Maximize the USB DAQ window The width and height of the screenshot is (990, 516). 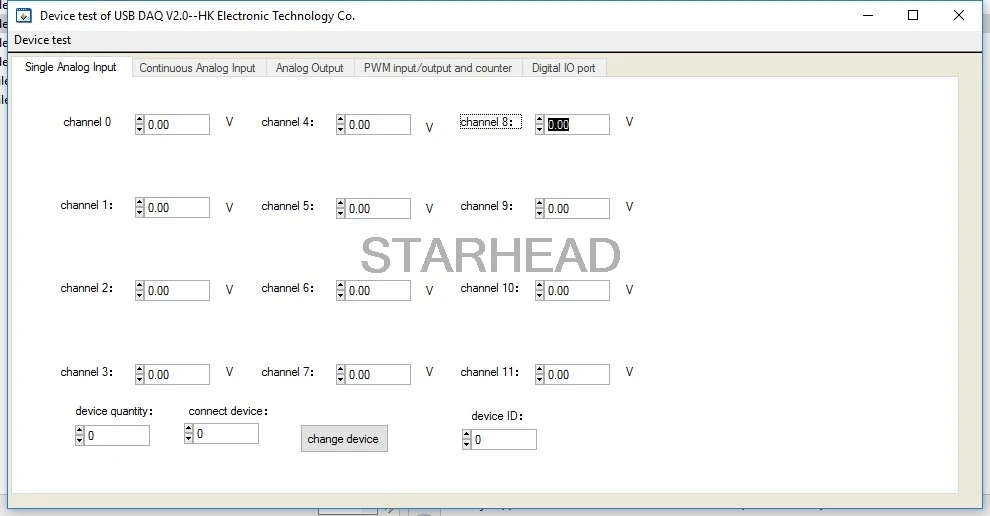pos(913,15)
